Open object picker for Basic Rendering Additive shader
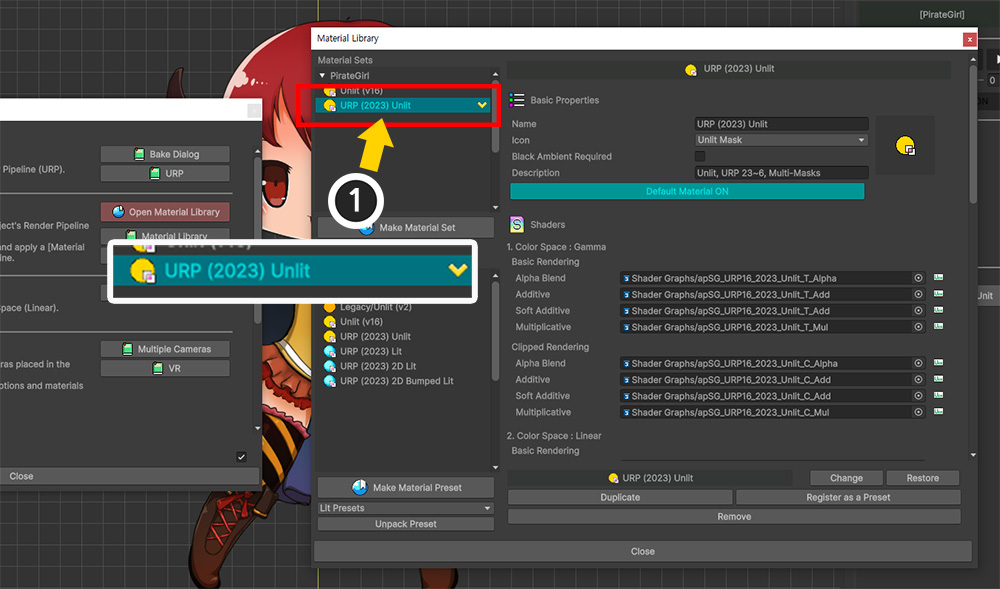This screenshot has width=1000, height=589. [918, 294]
